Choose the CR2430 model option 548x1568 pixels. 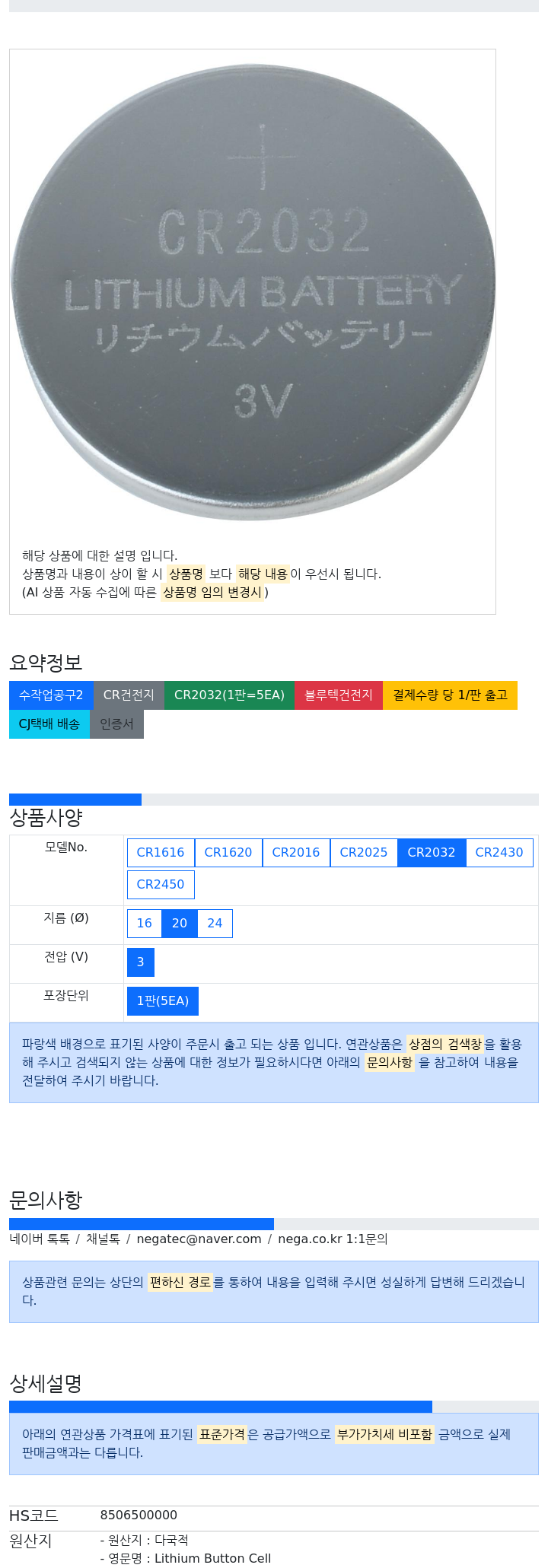[499, 853]
